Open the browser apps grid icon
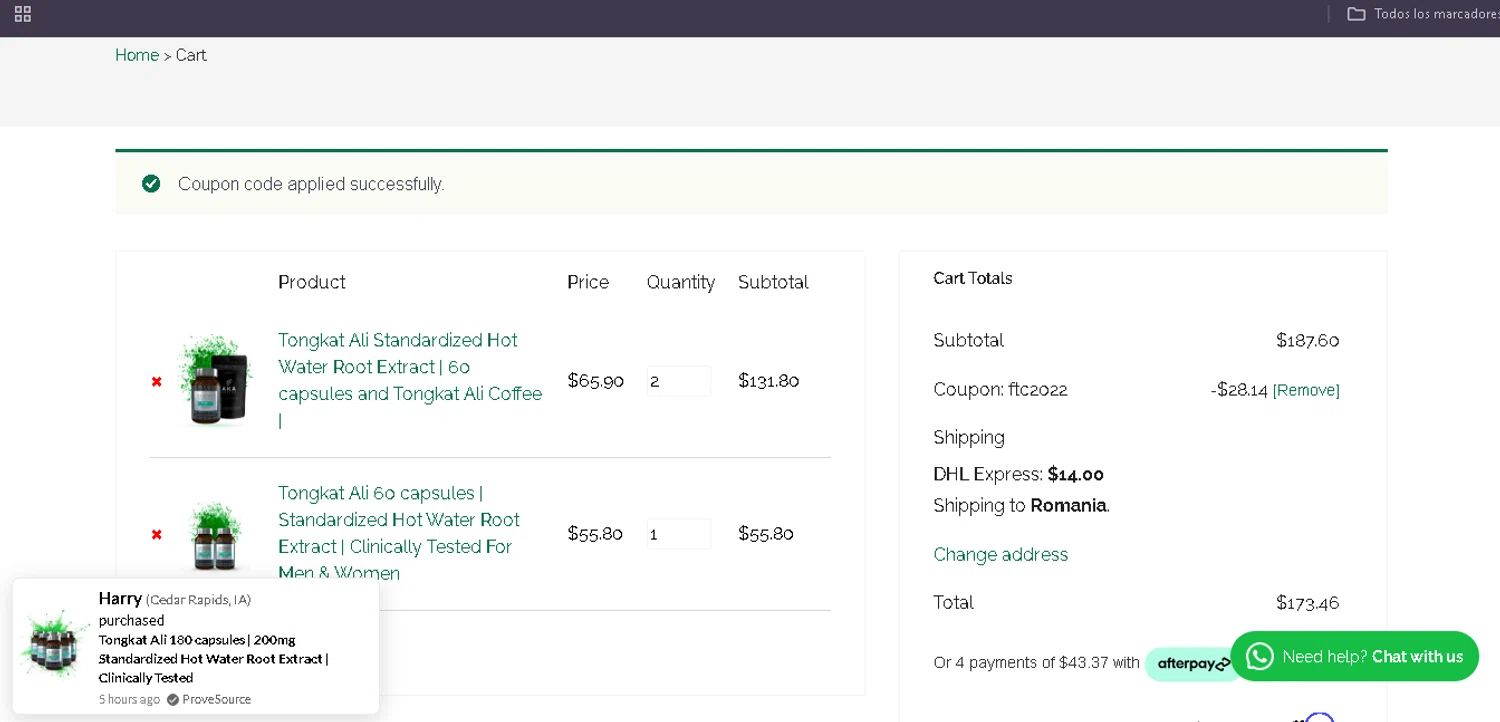The width and height of the screenshot is (1500, 722). (23, 14)
